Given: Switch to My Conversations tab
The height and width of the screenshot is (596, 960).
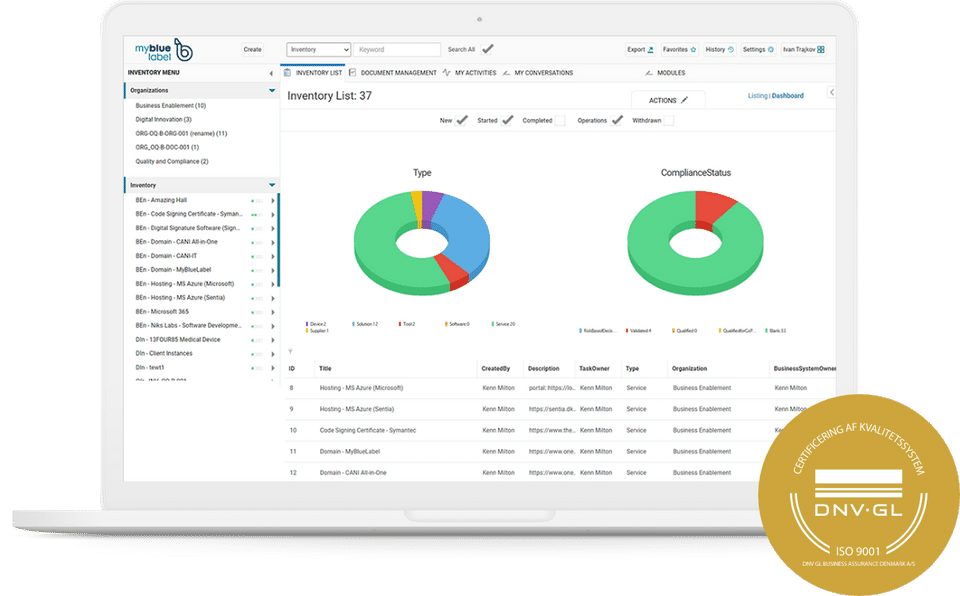Looking at the screenshot, I should [x=538, y=73].
